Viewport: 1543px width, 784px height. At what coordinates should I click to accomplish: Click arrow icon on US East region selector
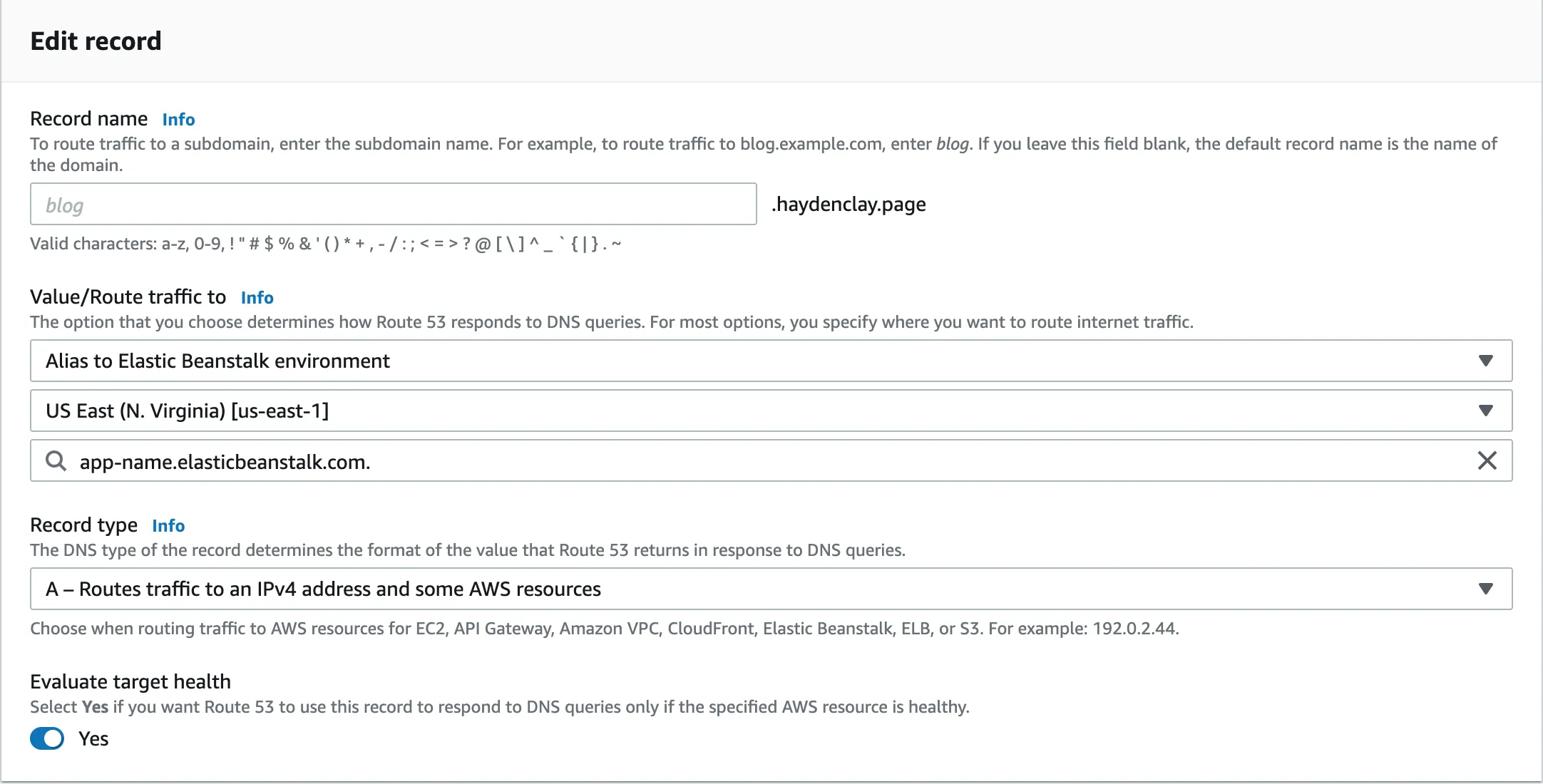click(x=1485, y=411)
